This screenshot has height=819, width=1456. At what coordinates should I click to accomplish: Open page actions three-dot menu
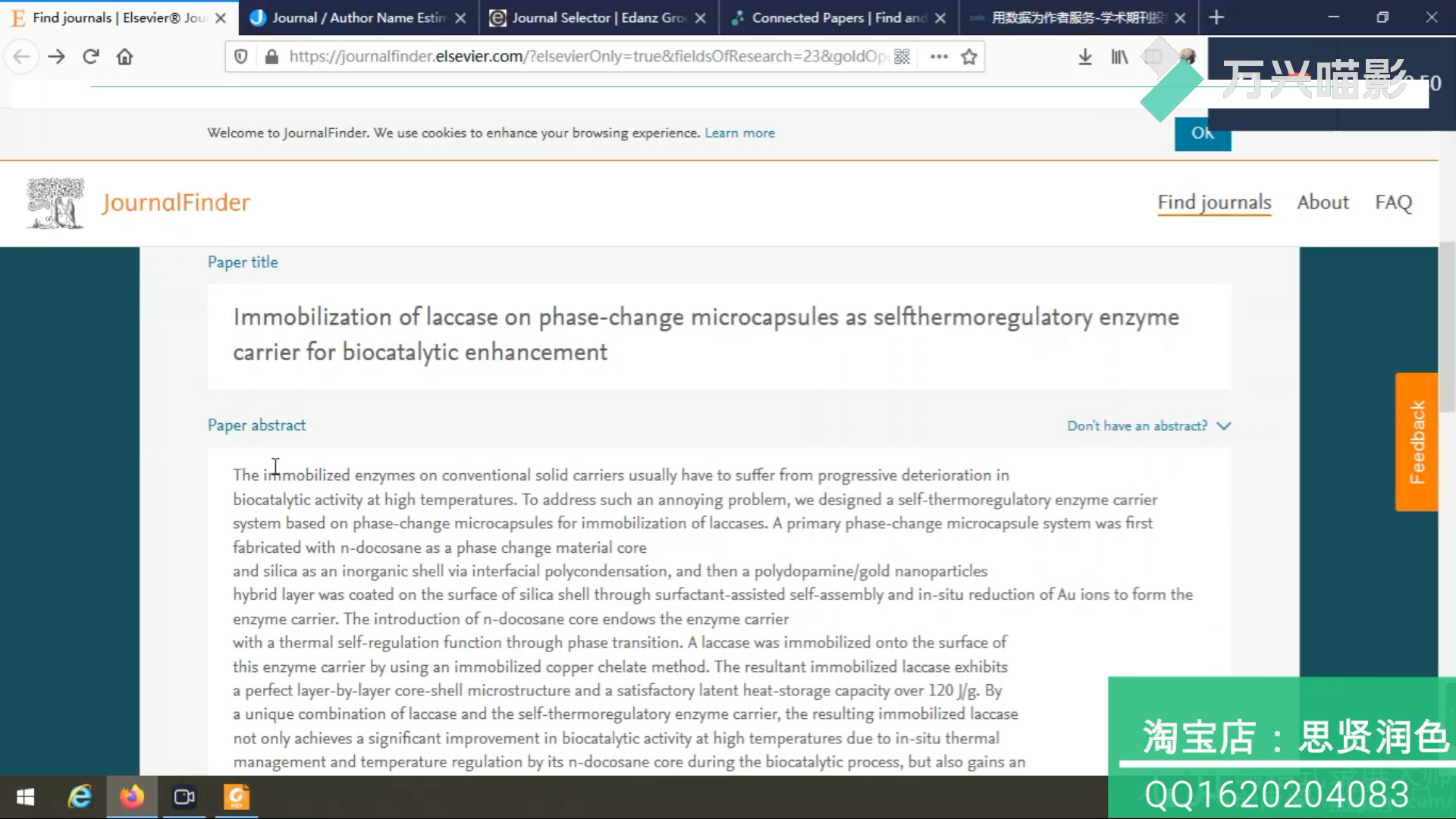939,57
